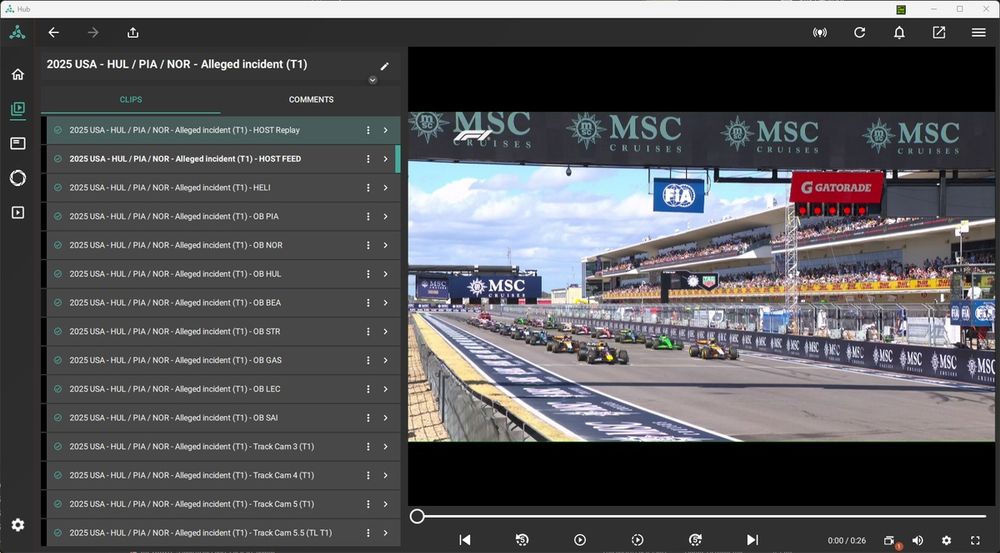Expand the OB NOR clip chevron

coord(385,245)
